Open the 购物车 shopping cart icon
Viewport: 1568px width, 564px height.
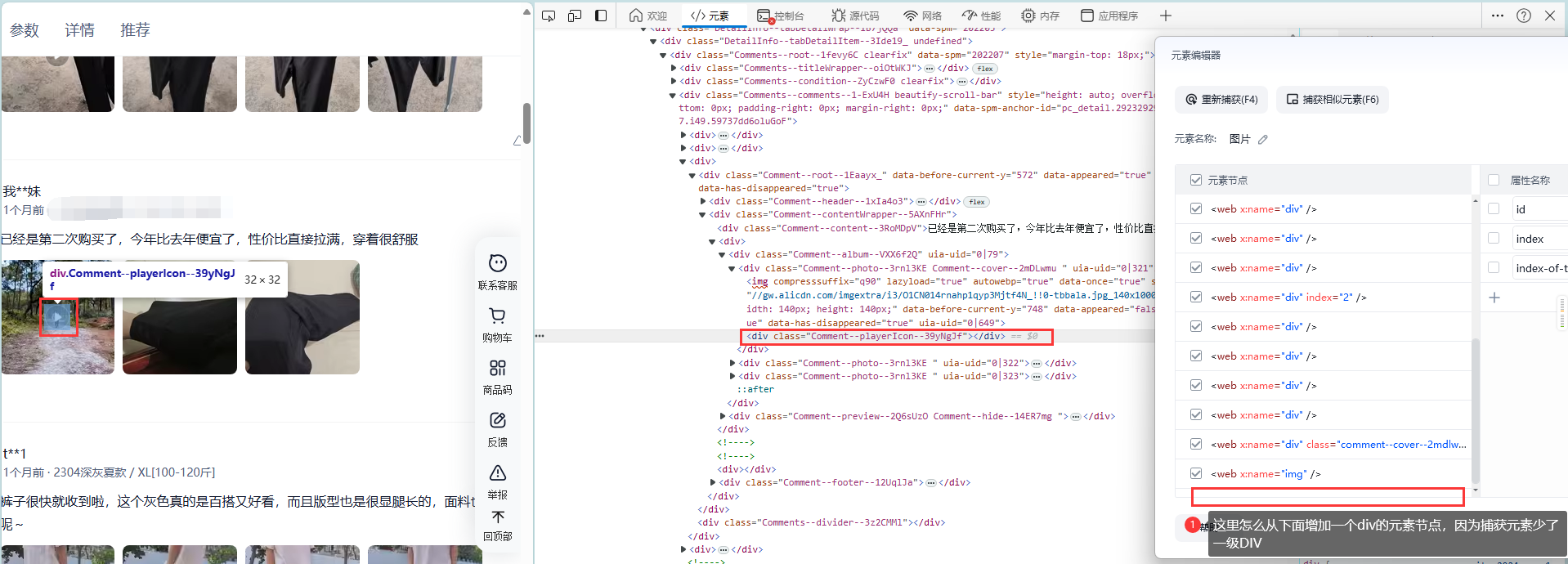(497, 316)
